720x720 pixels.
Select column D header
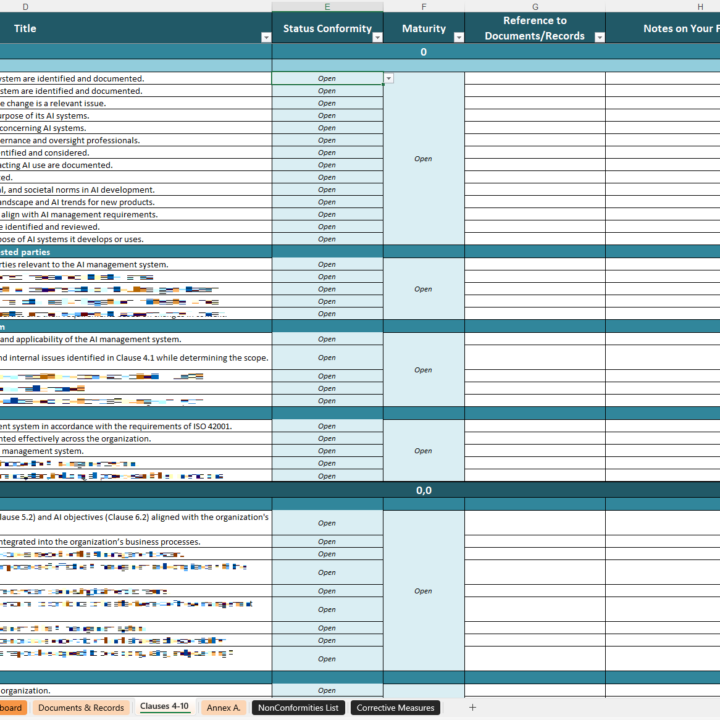tap(25, 6)
